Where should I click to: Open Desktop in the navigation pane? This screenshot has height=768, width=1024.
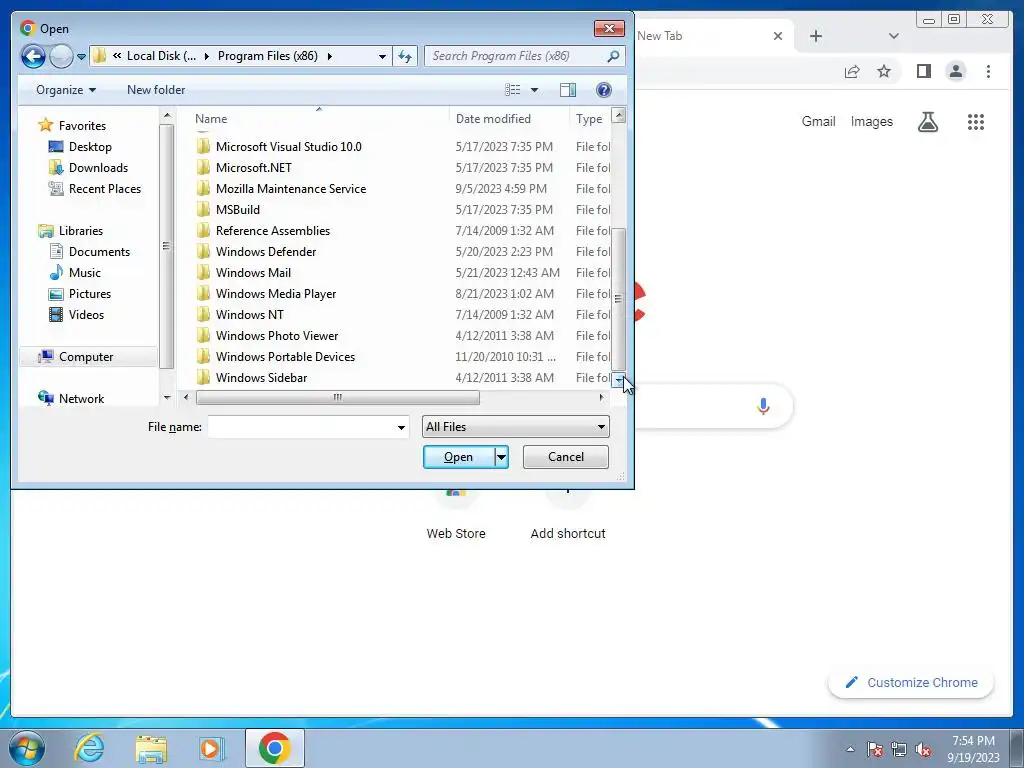90,147
